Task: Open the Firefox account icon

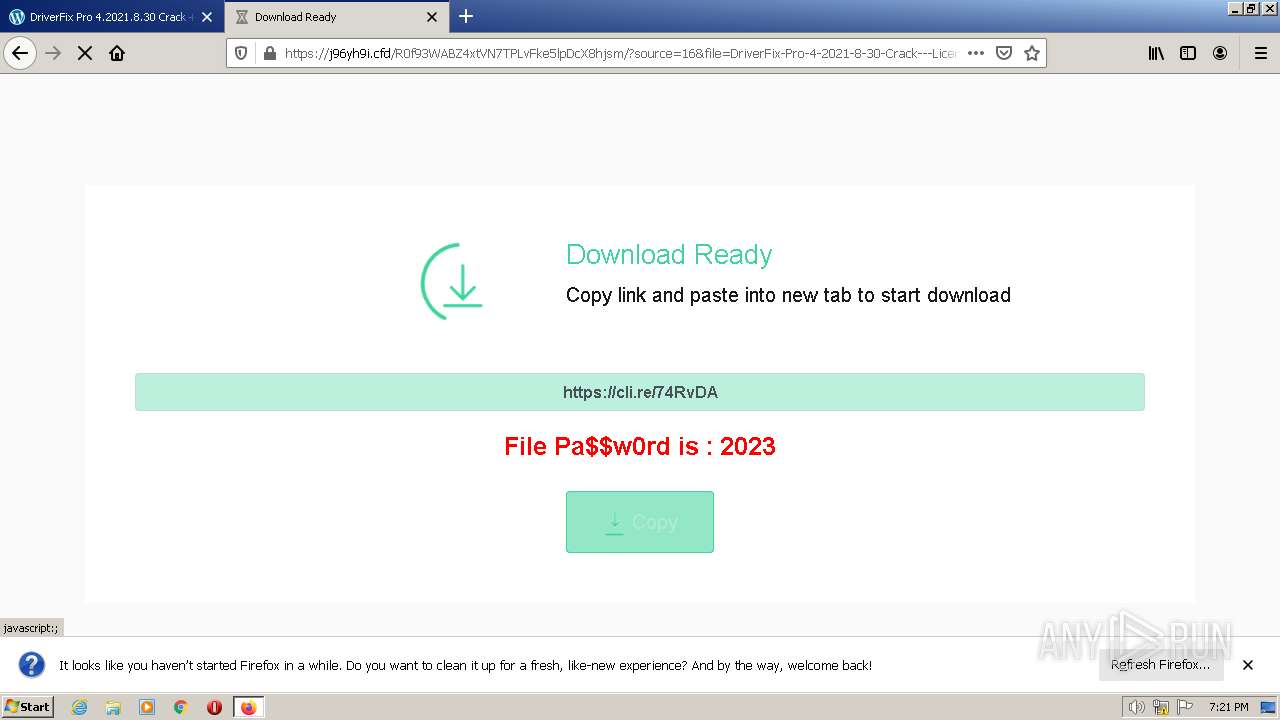Action: 1220,53
